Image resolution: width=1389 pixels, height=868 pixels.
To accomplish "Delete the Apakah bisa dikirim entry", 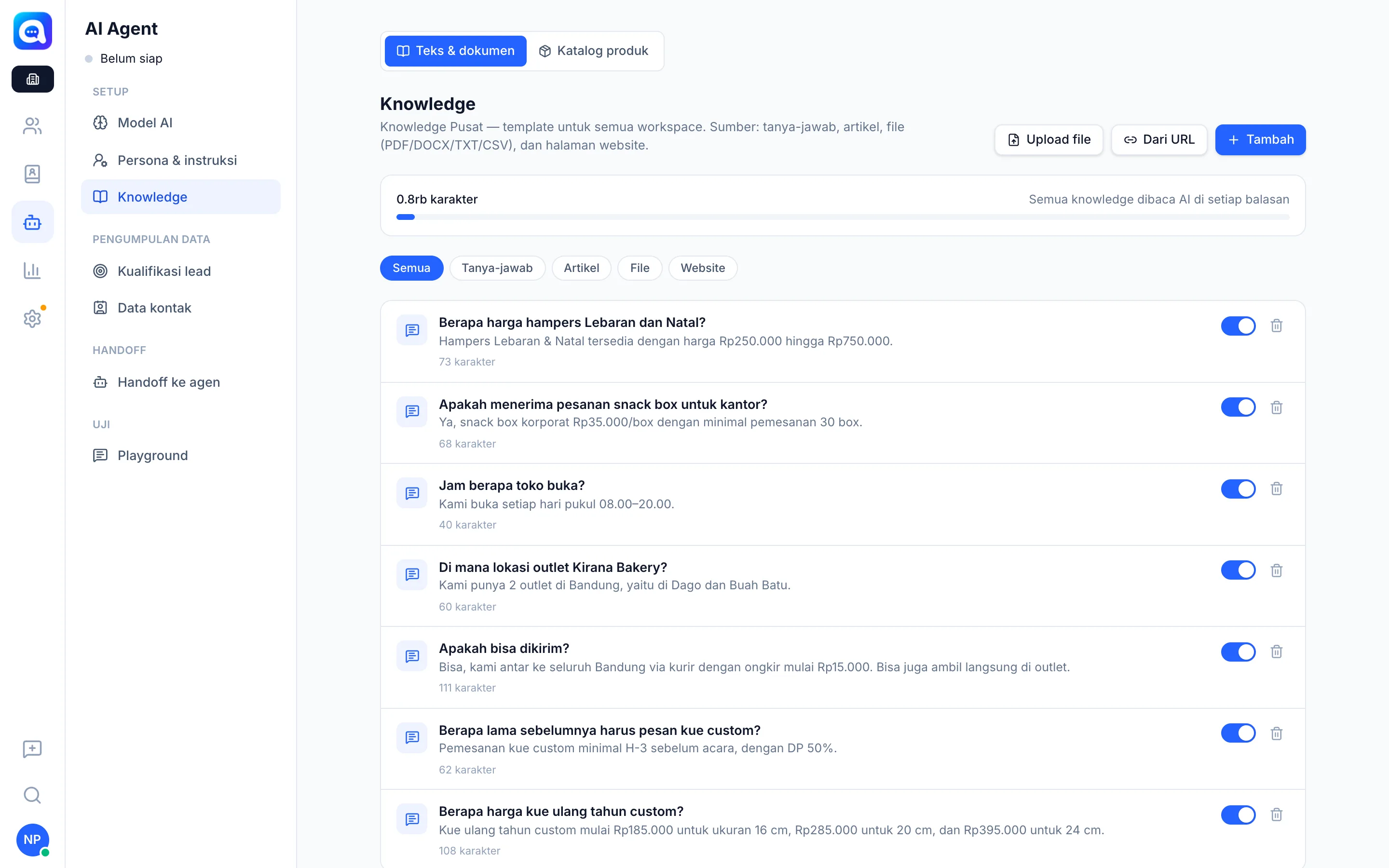I will pyautogui.click(x=1276, y=651).
